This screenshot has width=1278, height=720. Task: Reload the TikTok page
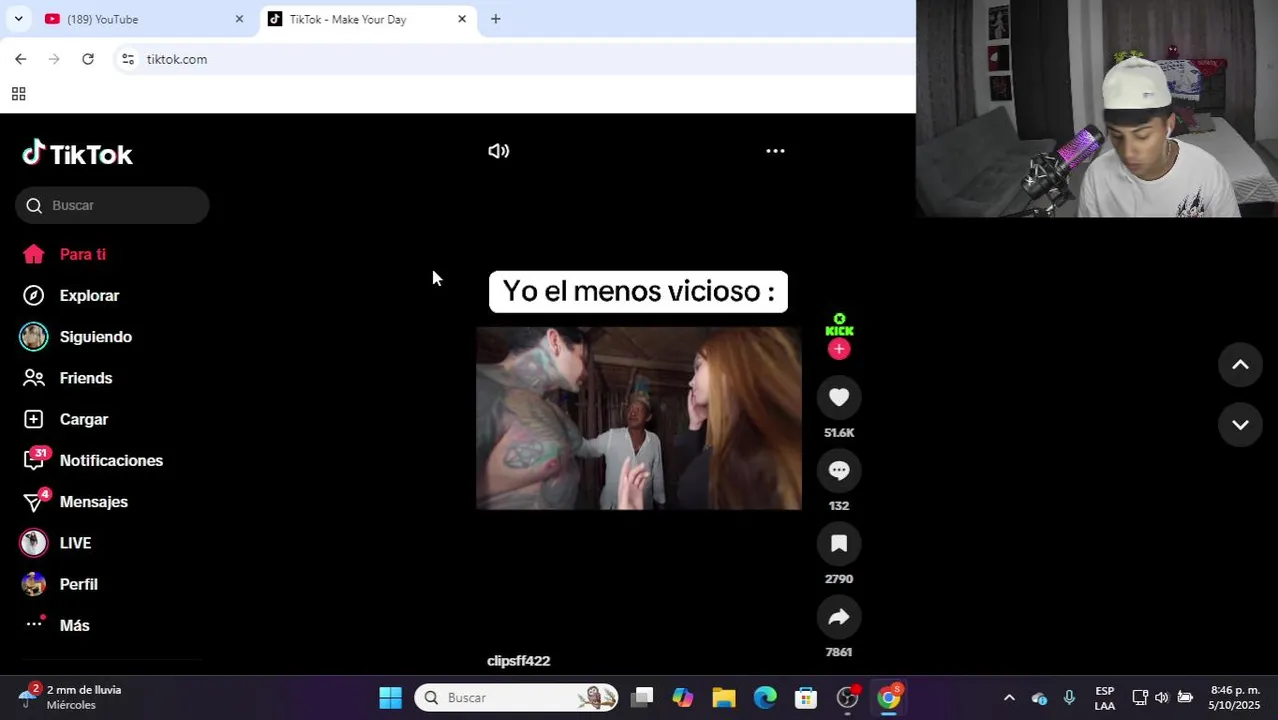[88, 59]
